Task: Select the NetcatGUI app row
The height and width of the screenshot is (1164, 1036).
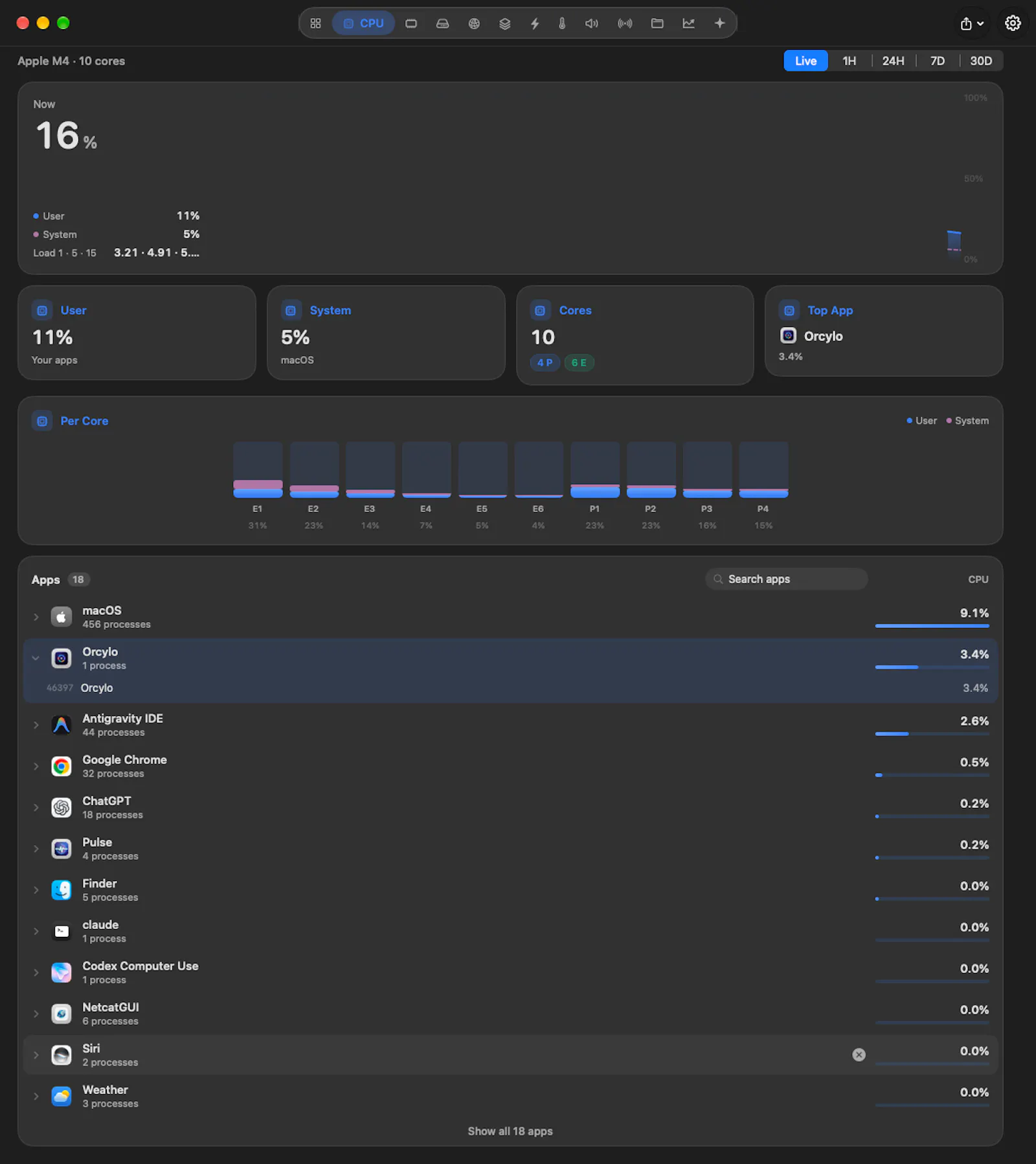Action: point(510,1014)
